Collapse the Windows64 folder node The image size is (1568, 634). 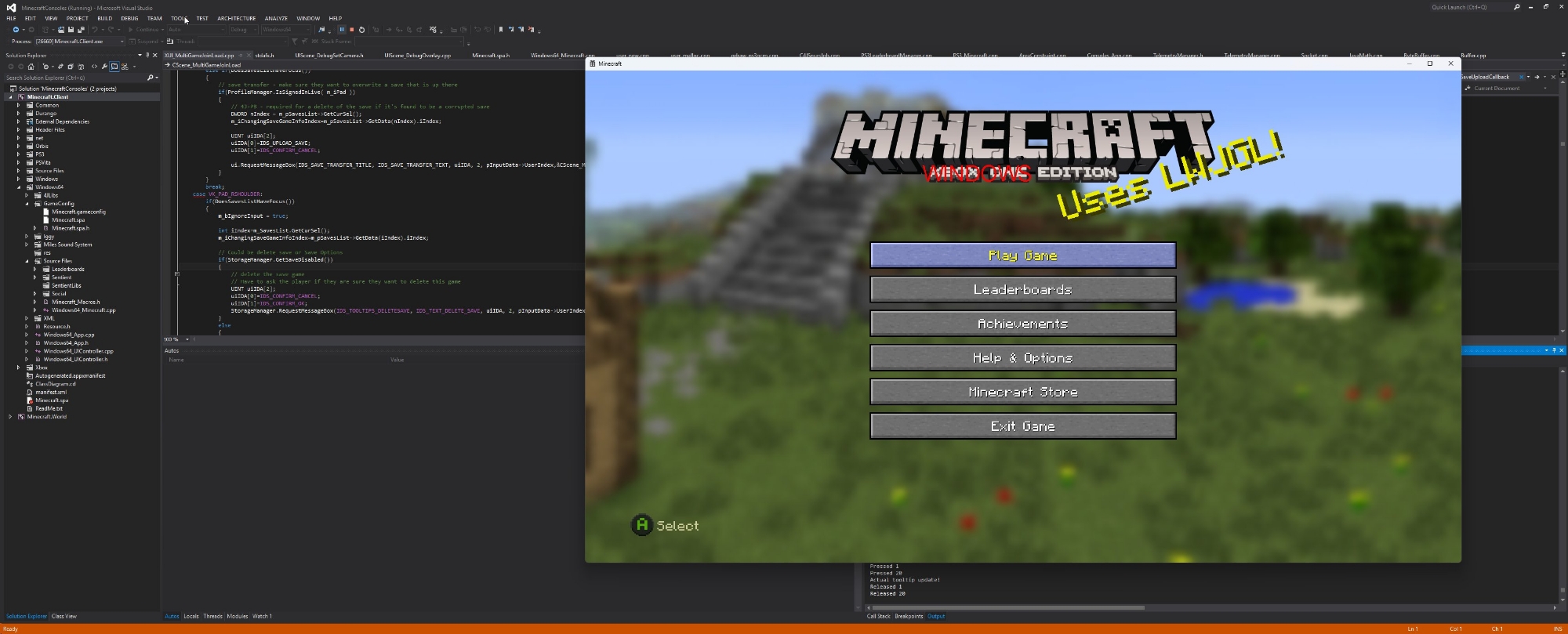pyautogui.click(x=18, y=187)
